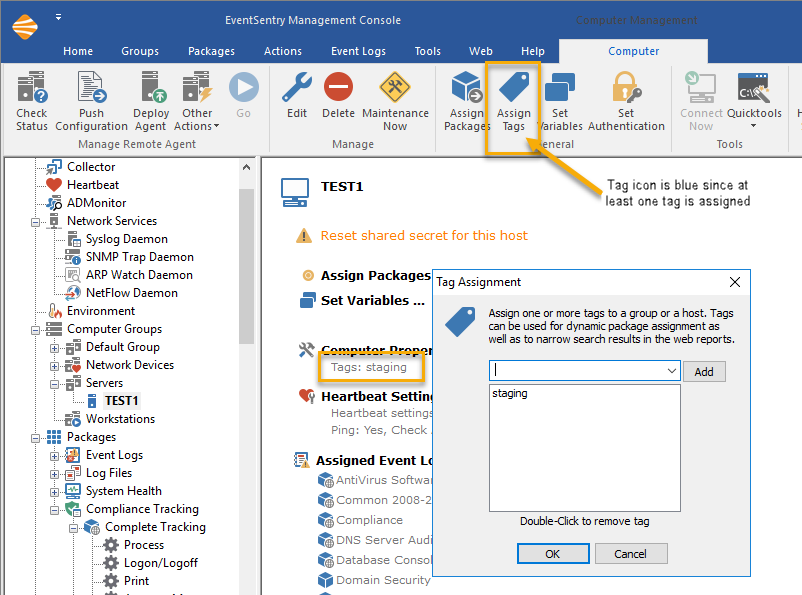Select Collector in the tree
Screen dimensions: 802x595
pos(91,167)
